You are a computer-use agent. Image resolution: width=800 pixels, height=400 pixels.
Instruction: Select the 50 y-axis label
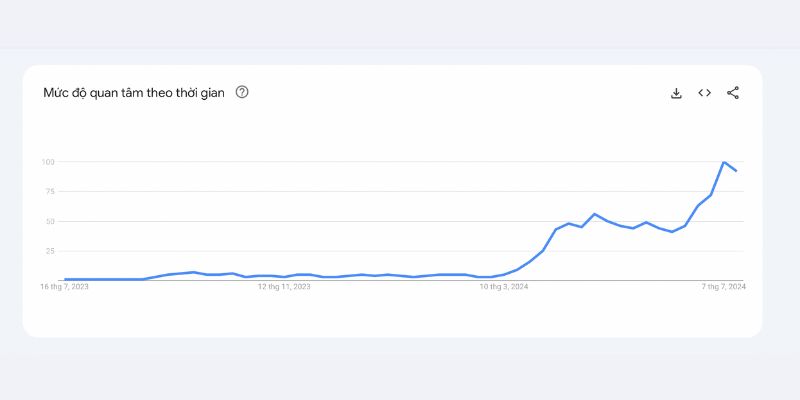49,221
